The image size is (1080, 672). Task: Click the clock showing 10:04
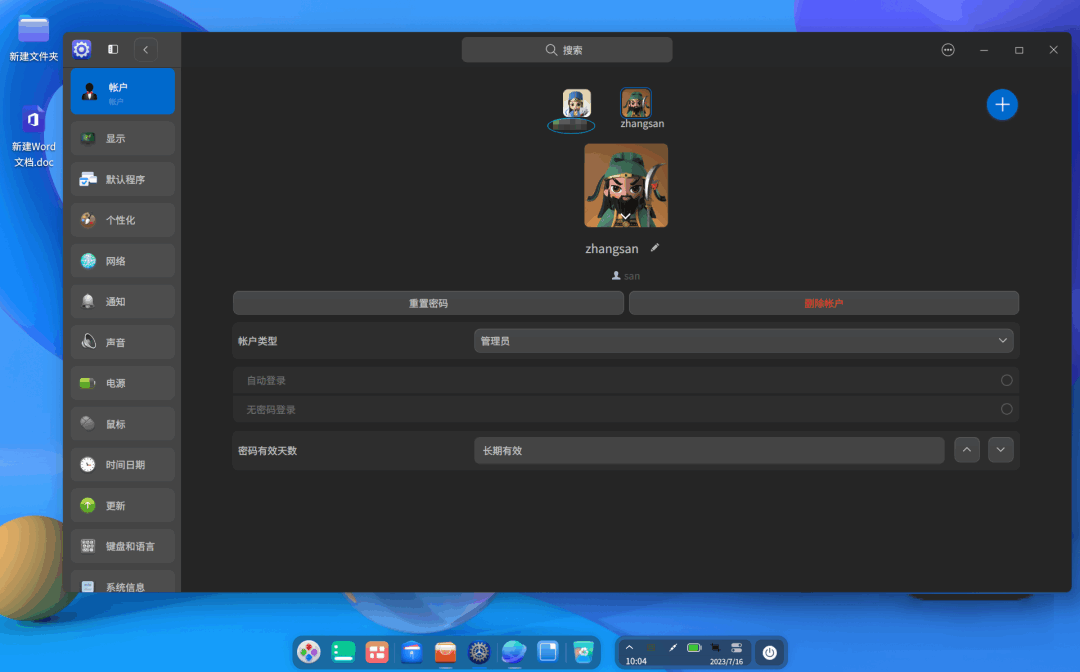[x=636, y=661]
